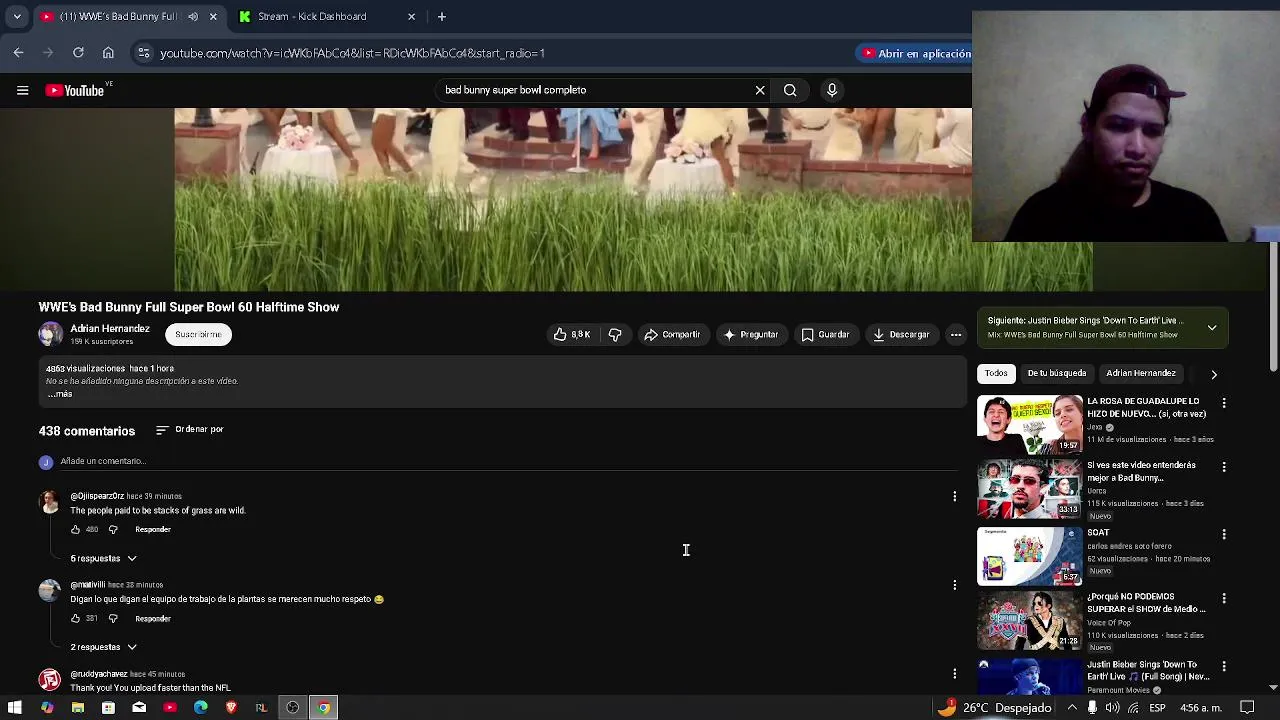Download the video with Descargar
Image resolution: width=1280 pixels, height=720 pixels.
click(x=901, y=334)
